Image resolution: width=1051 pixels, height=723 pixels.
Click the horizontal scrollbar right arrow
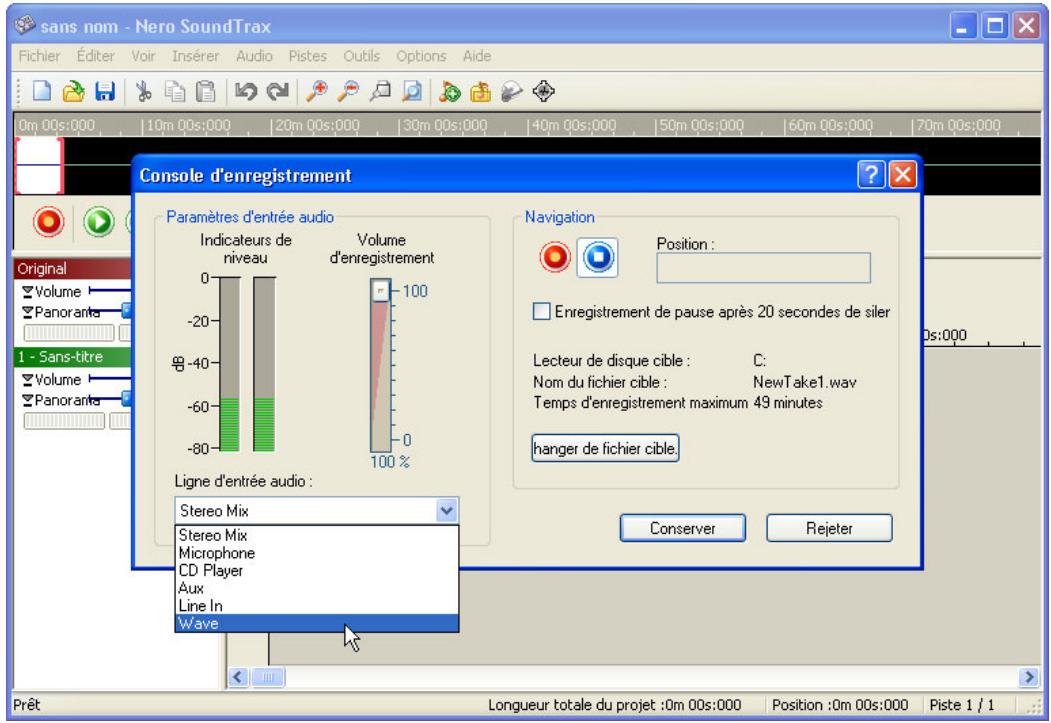(x=1029, y=677)
